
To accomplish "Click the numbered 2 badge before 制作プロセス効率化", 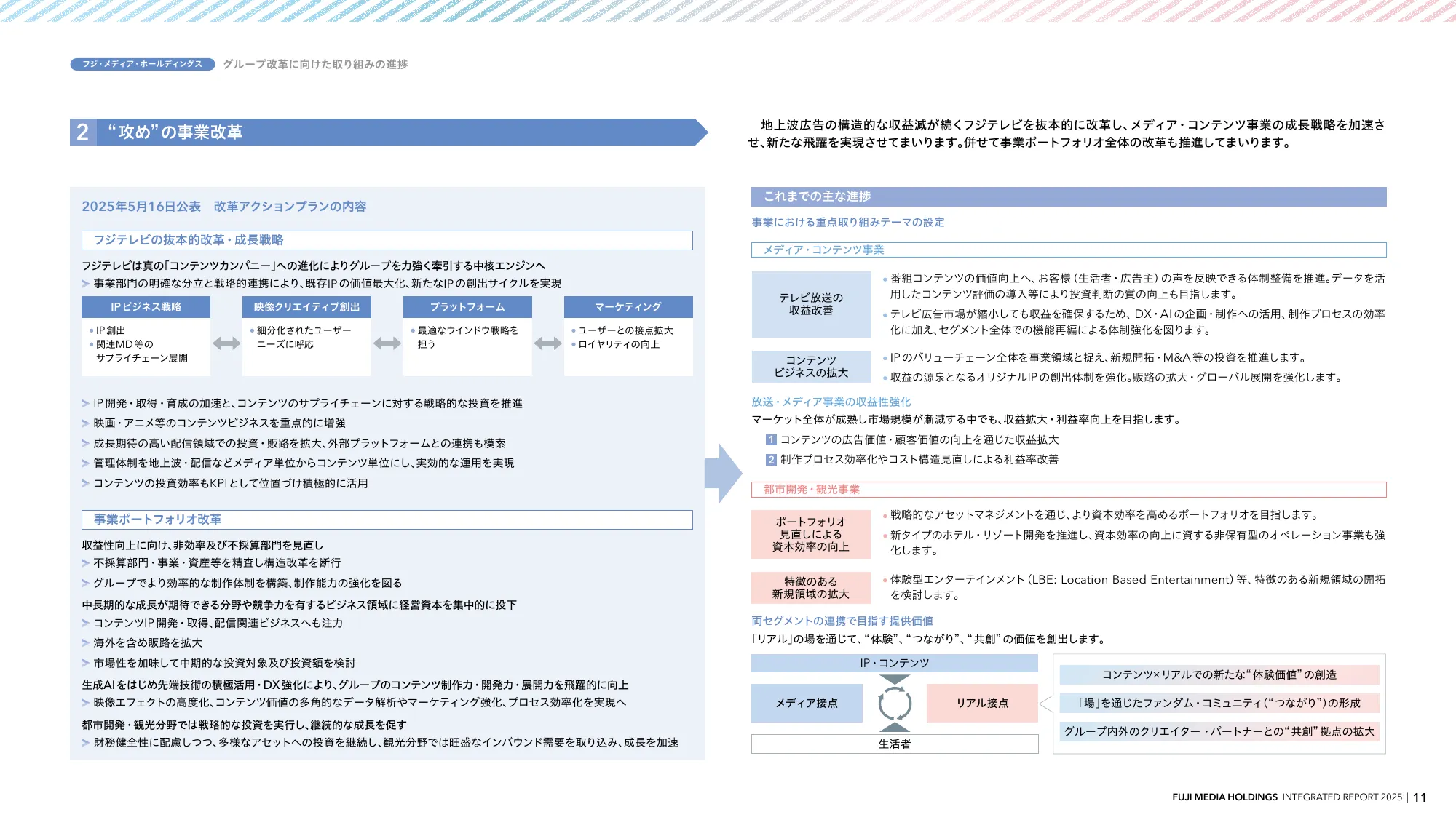I will point(771,460).
